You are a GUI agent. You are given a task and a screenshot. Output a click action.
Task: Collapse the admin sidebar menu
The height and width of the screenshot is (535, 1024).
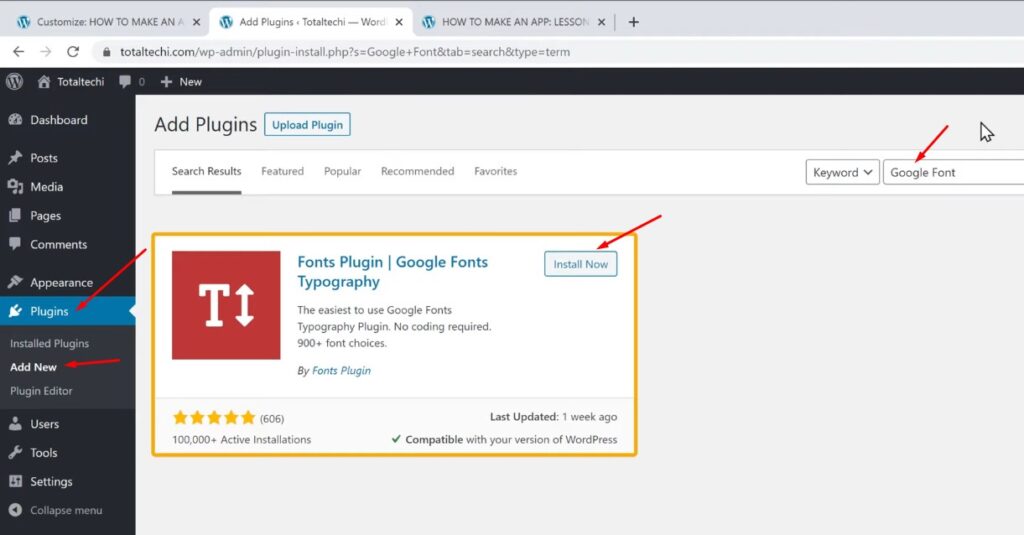click(x=56, y=510)
